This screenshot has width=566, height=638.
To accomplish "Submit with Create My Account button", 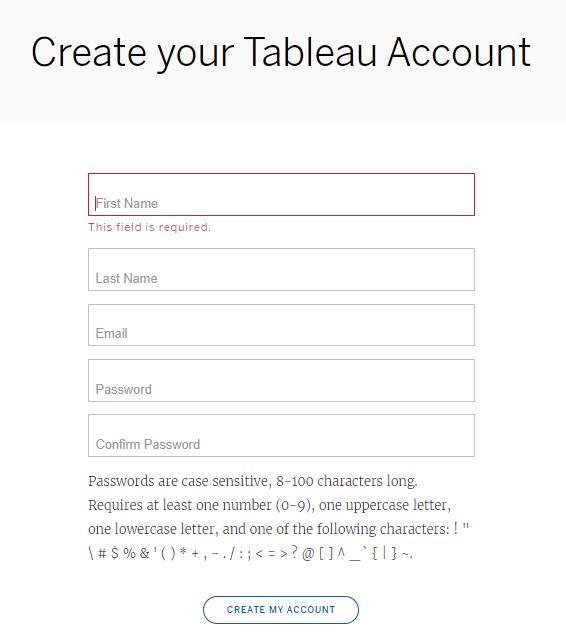I will [281, 610].
